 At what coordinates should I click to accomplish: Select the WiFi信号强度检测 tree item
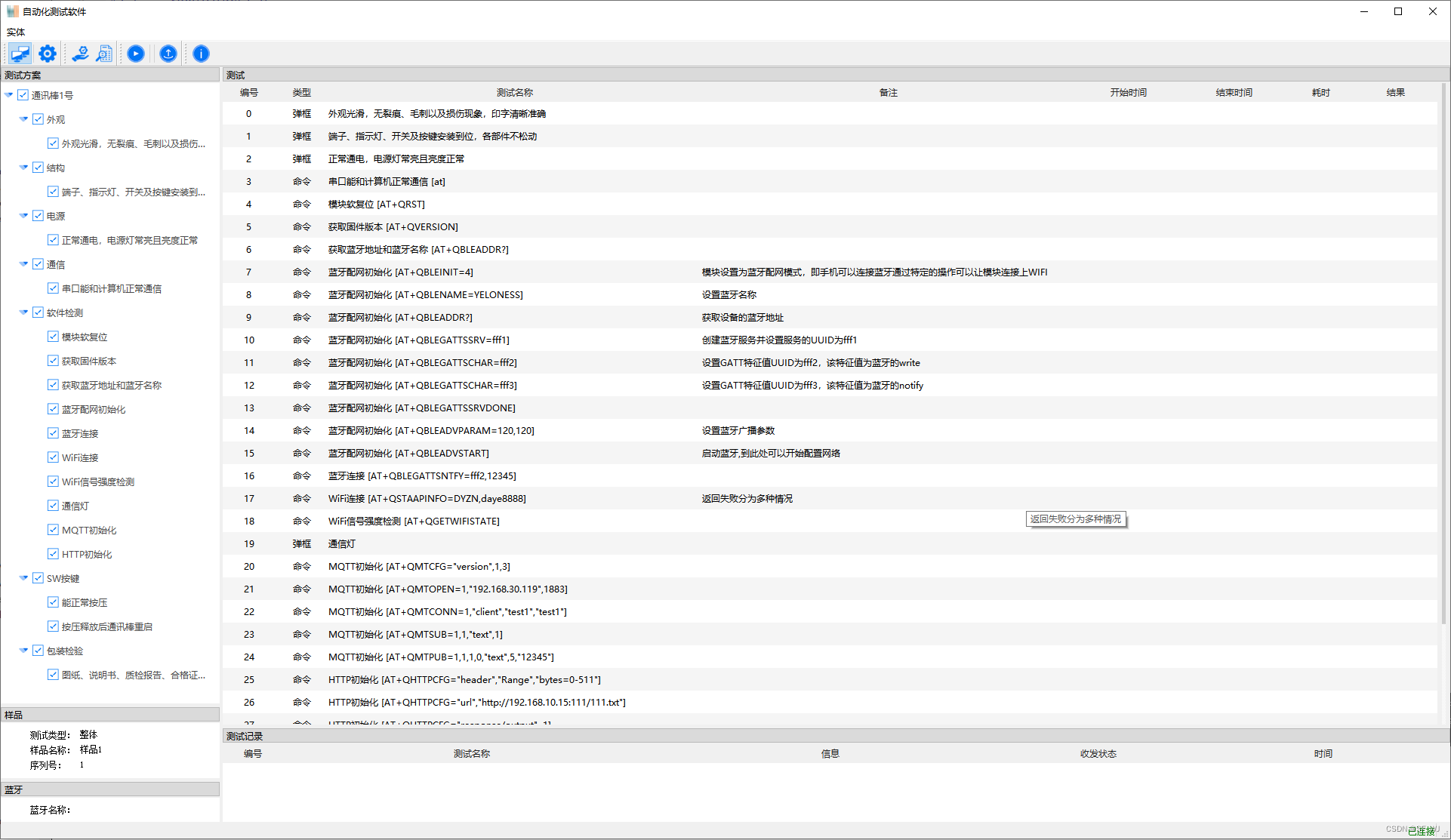click(98, 482)
